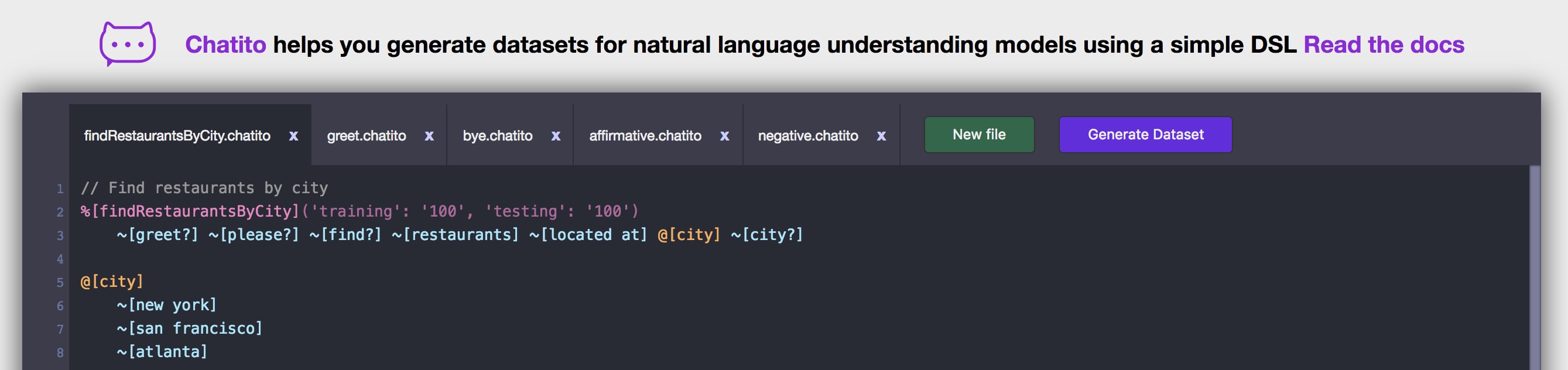This screenshot has width=1568, height=370.
Task: Click the 'testing': '100' argument
Action: coord(557,211)
